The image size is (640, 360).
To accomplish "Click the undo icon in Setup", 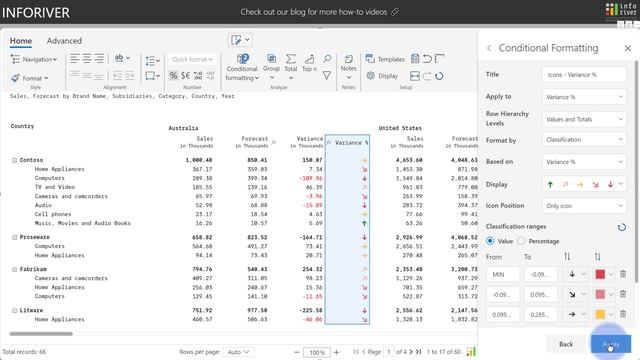I will 427,59.
